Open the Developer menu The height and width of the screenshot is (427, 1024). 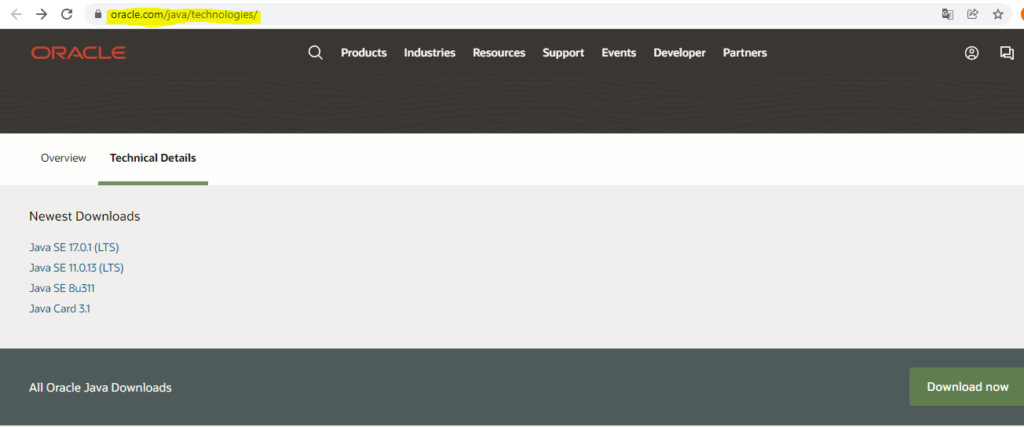[x=680, y=53]
